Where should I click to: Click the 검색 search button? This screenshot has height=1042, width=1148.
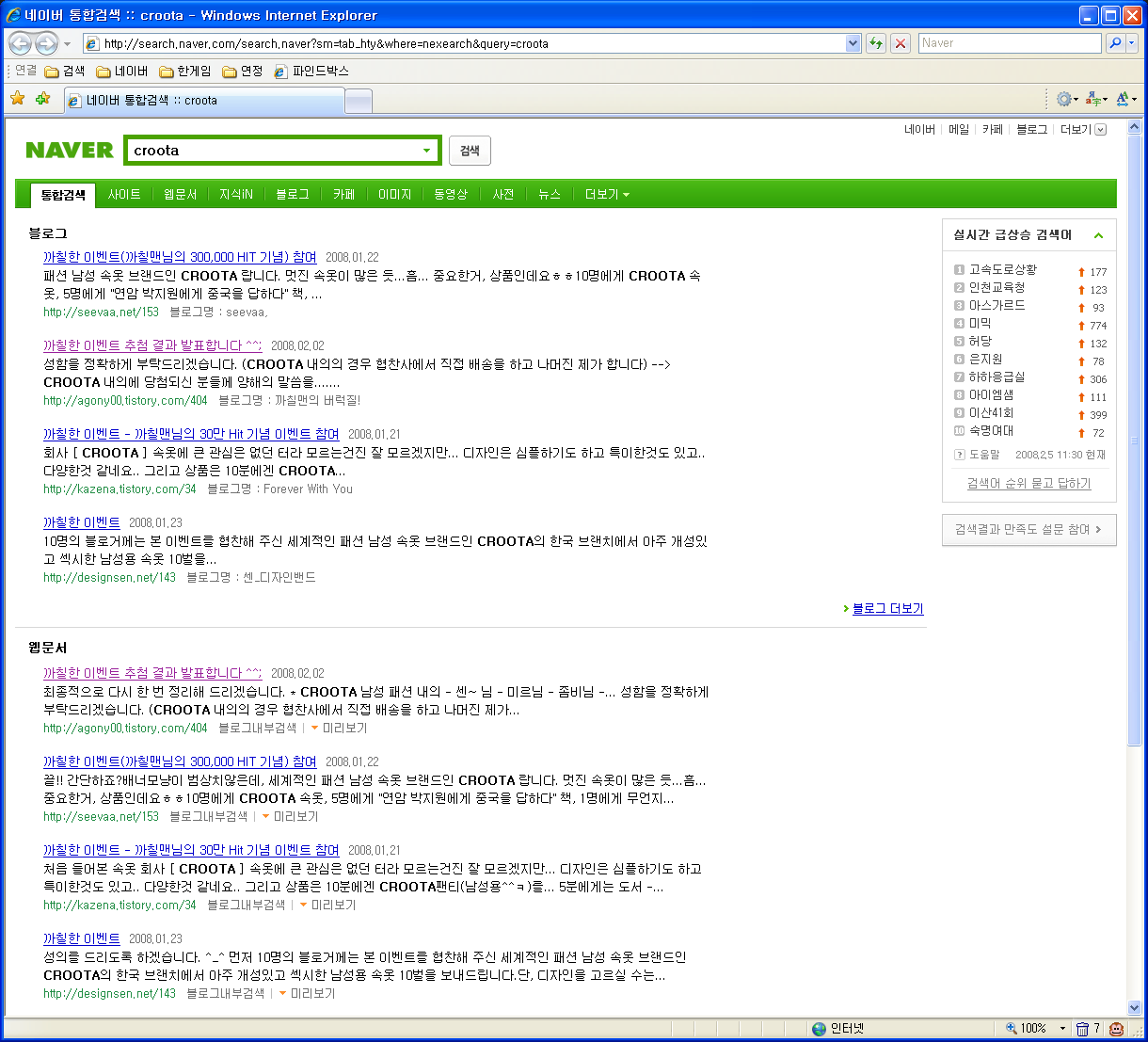click(x=470, y=151)
